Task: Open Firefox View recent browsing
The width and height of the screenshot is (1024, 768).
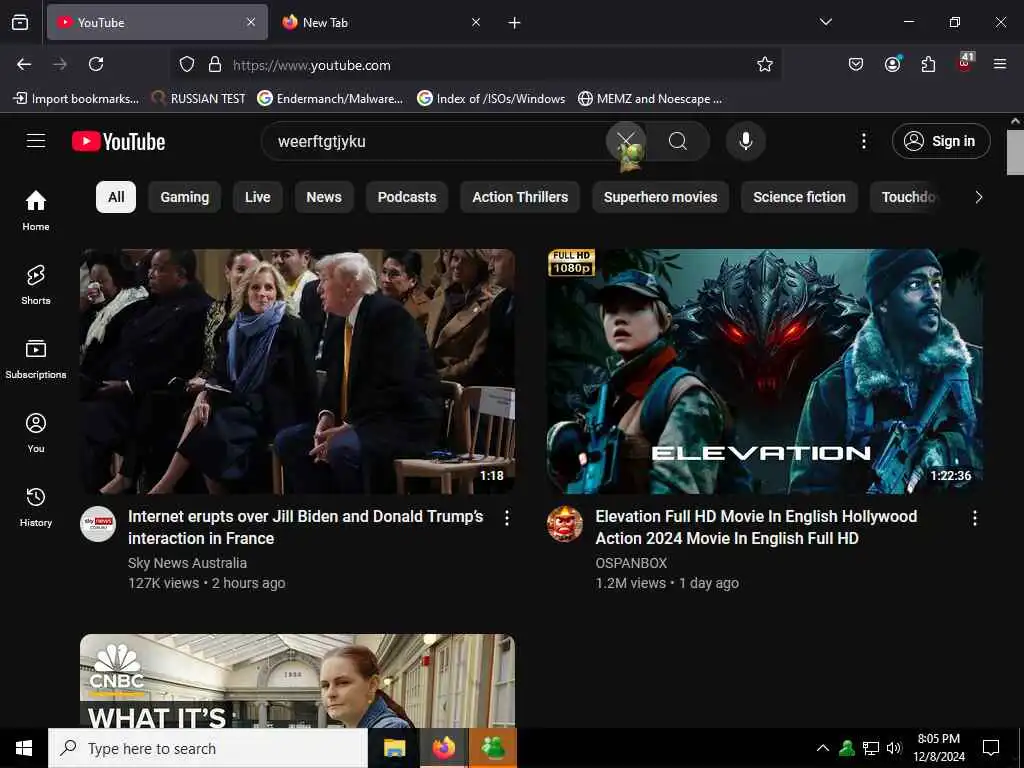Action: (20, 22)
